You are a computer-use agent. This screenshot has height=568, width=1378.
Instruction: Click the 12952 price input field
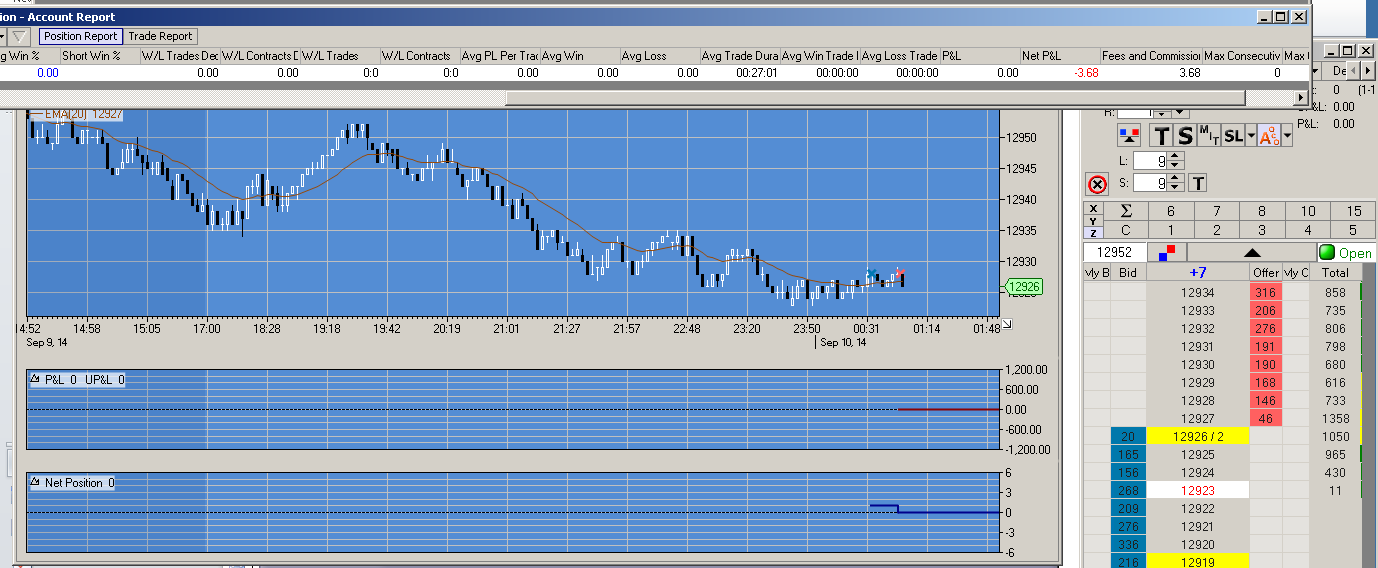[1114, 252]
